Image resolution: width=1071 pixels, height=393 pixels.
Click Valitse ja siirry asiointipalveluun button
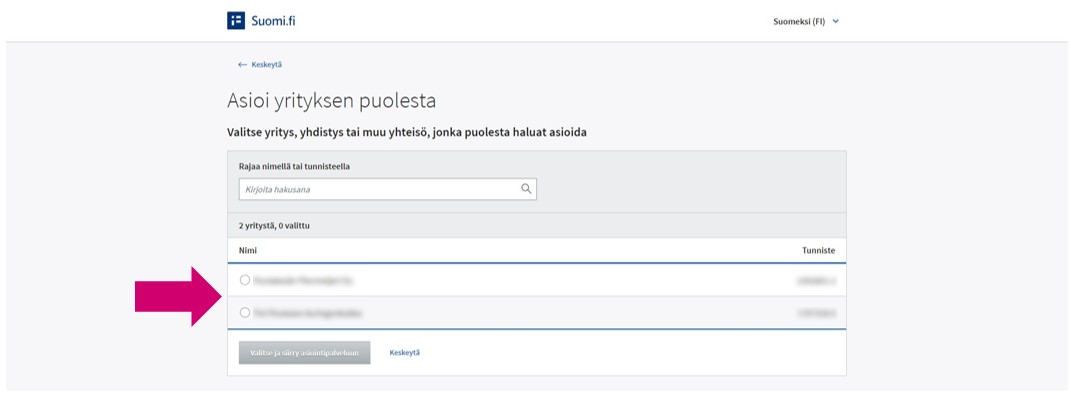click(x=305, y=353)
